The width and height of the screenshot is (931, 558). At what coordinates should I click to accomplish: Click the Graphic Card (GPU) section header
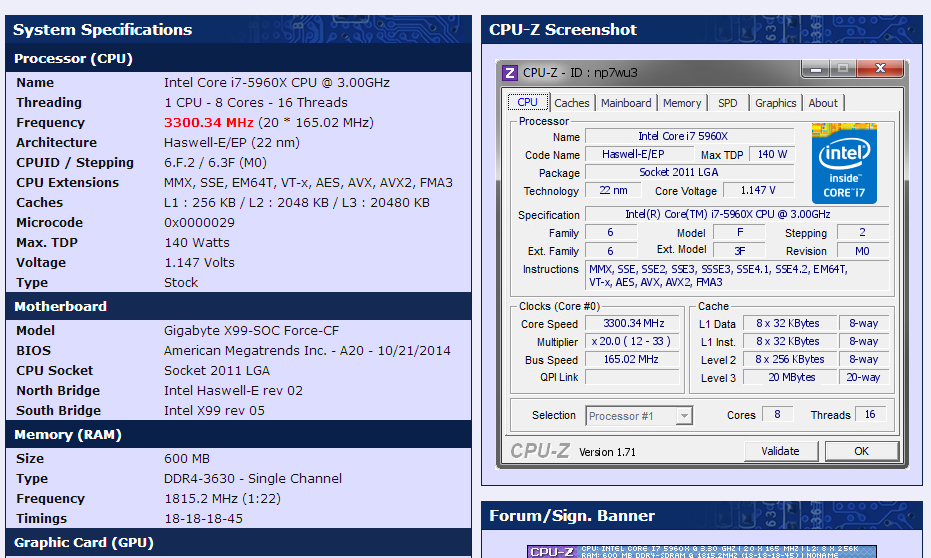(238, 543)
